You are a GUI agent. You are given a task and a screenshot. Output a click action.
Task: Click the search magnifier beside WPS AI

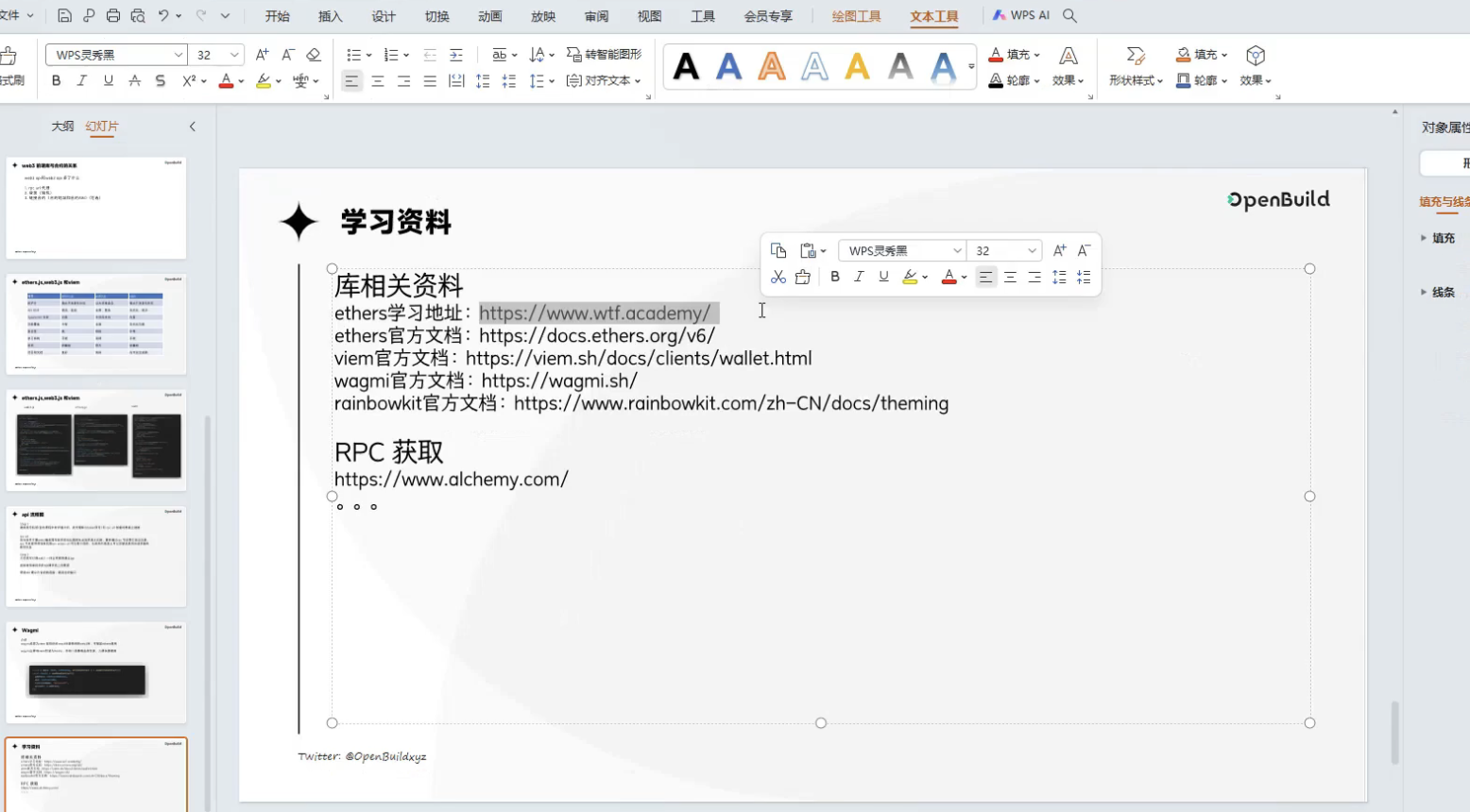[x=1069, y=16]
